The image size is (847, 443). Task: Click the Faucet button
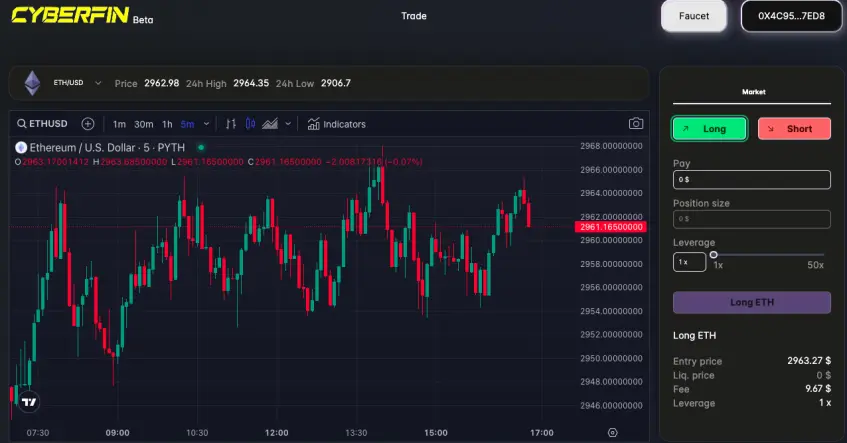tap(694, 16)
